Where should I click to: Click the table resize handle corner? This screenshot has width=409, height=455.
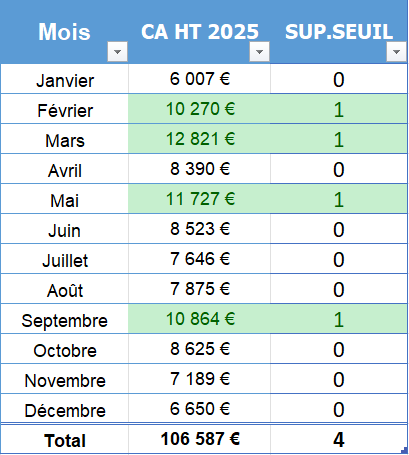coord(405,451)
